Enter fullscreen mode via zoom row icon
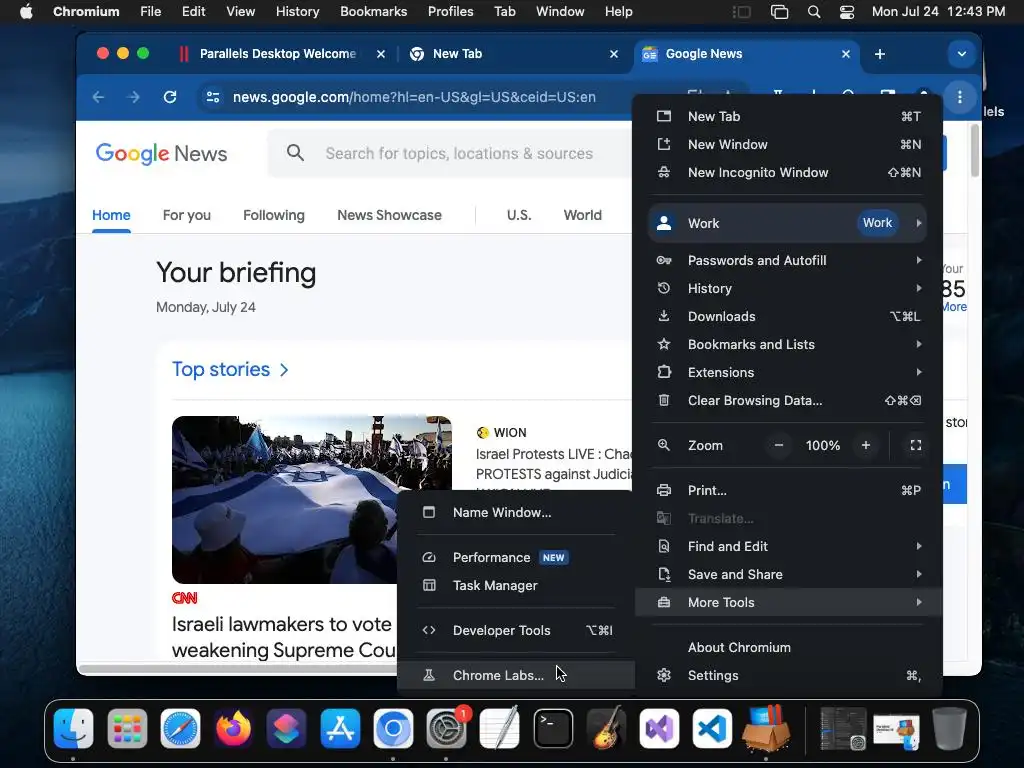 coord(916,445)
